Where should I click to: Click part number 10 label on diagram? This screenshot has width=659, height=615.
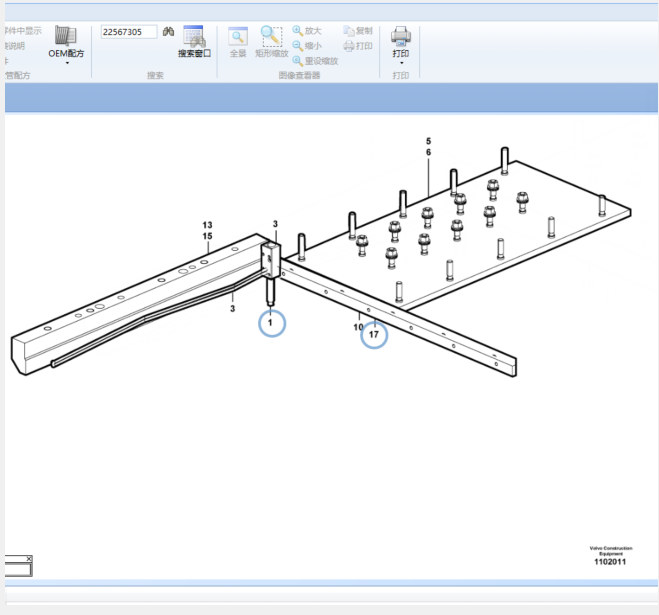(x=358, y=327)
